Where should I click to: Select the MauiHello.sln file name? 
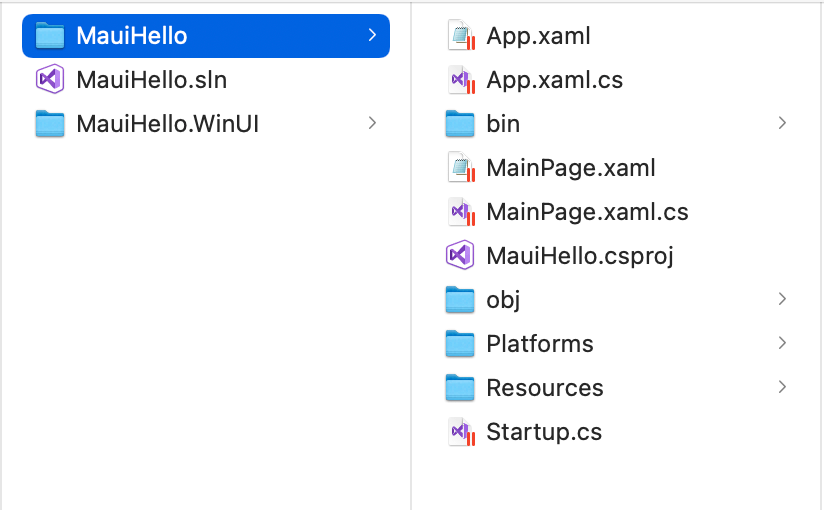pos(152,80)
